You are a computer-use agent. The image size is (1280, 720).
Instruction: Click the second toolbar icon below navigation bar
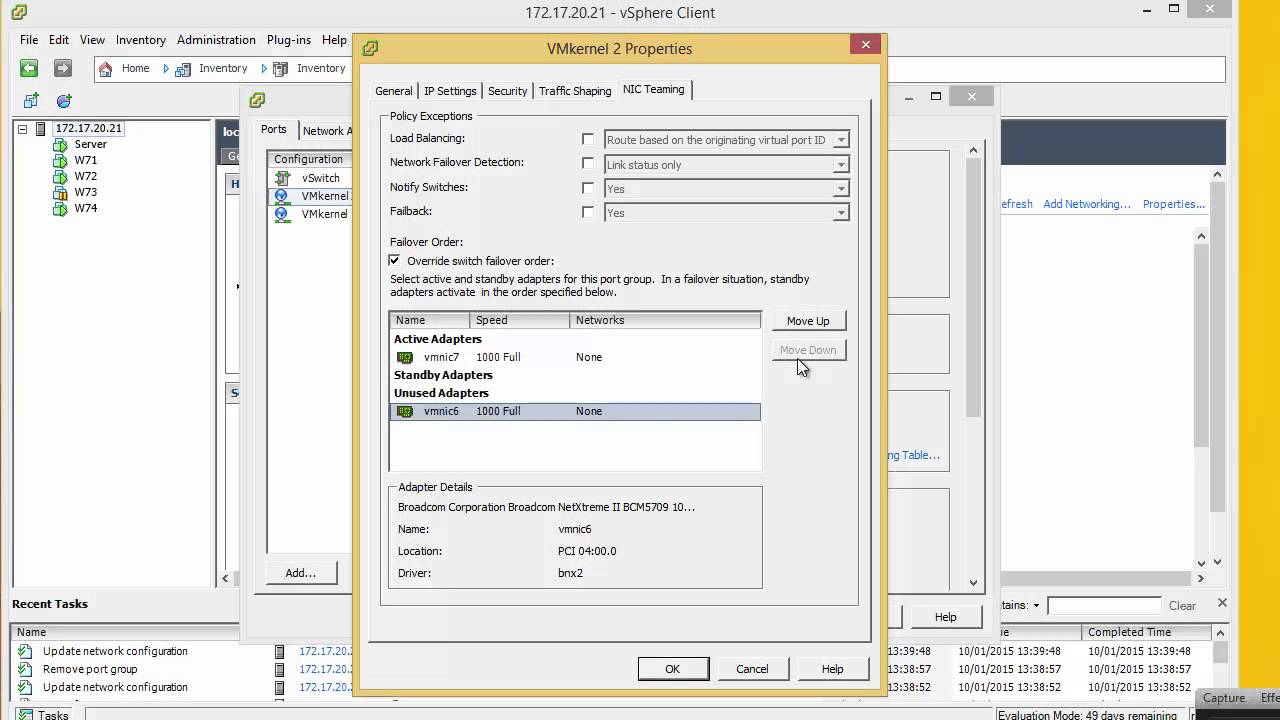coord(64,101)
